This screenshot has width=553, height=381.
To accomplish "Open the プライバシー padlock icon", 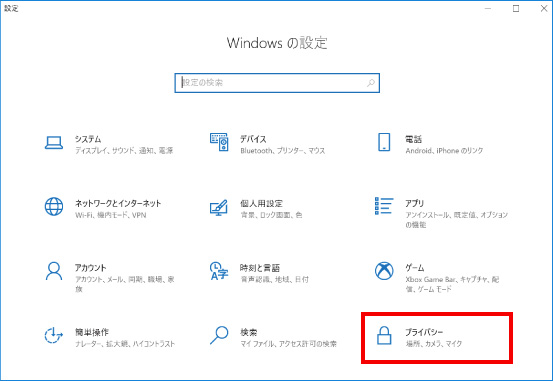I will point(384,335).
